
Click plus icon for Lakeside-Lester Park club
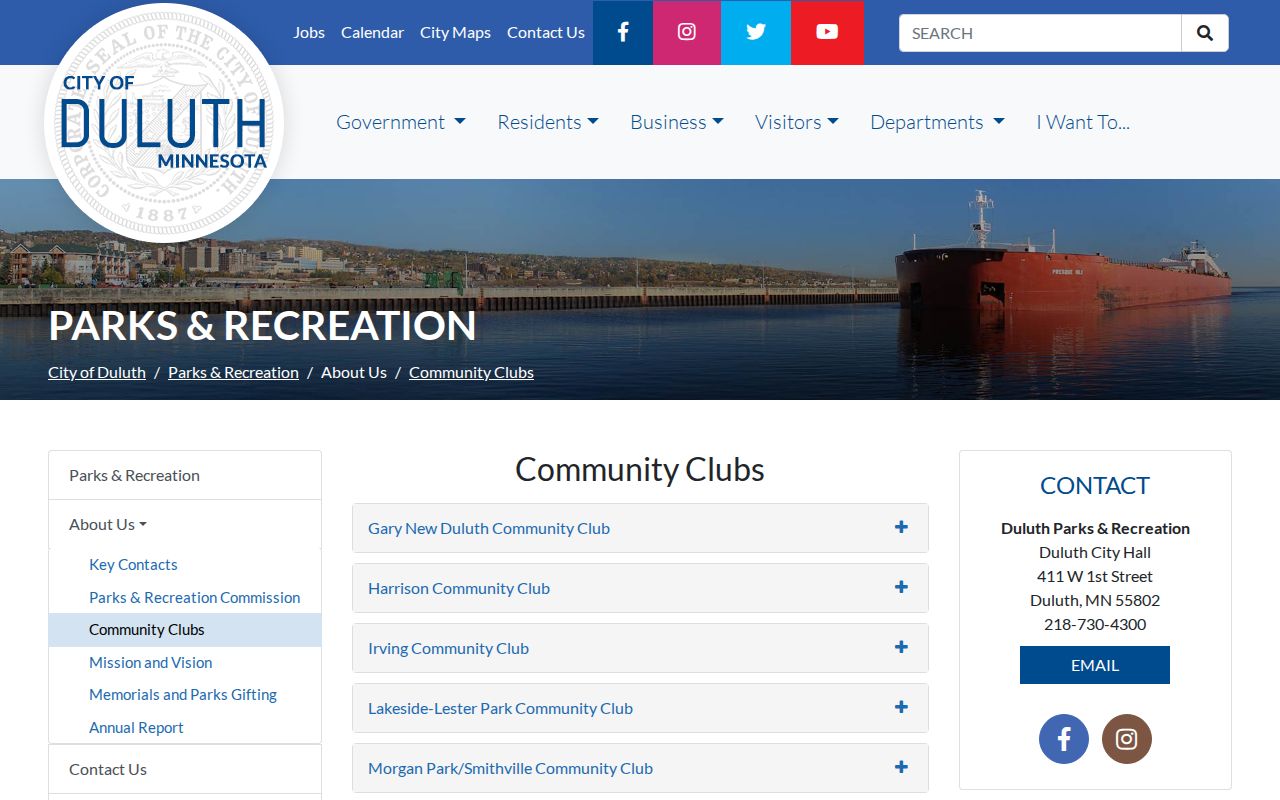(901, 707)
